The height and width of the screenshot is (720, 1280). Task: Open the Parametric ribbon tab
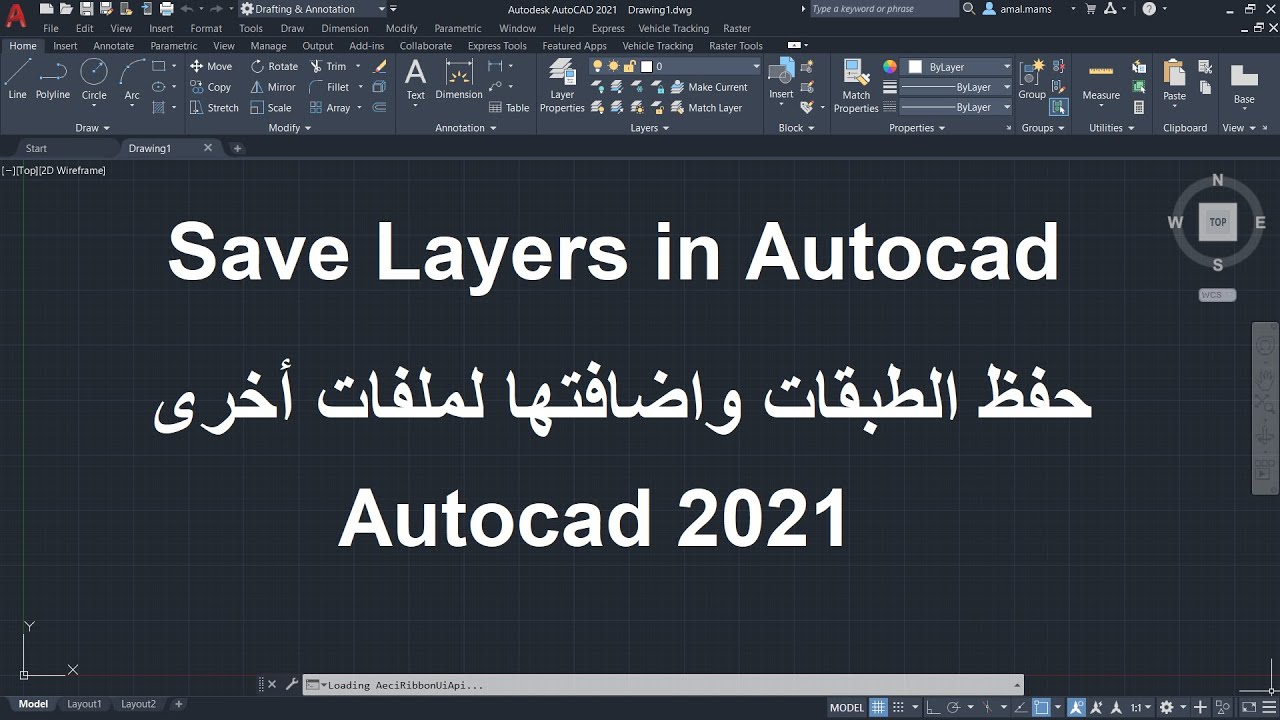pos(174,46)
